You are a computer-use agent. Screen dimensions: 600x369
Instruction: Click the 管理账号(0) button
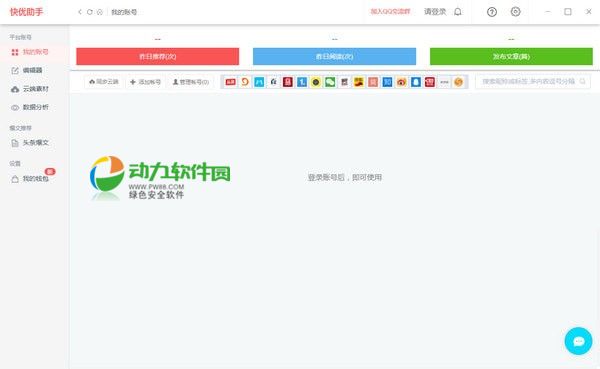(191, 82)
